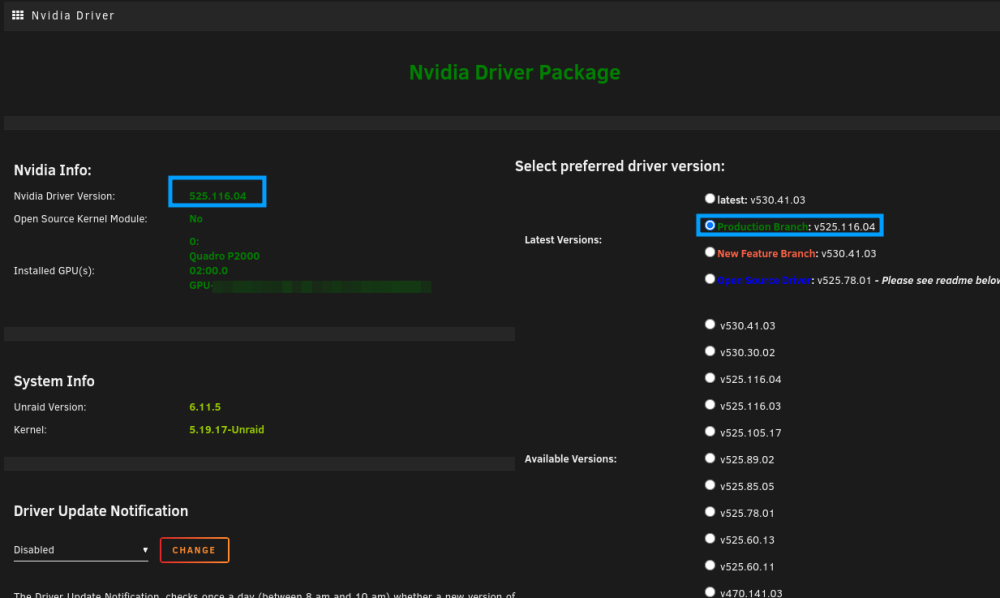Choose the New Feature Branch radio button

(x=709, y=252)
